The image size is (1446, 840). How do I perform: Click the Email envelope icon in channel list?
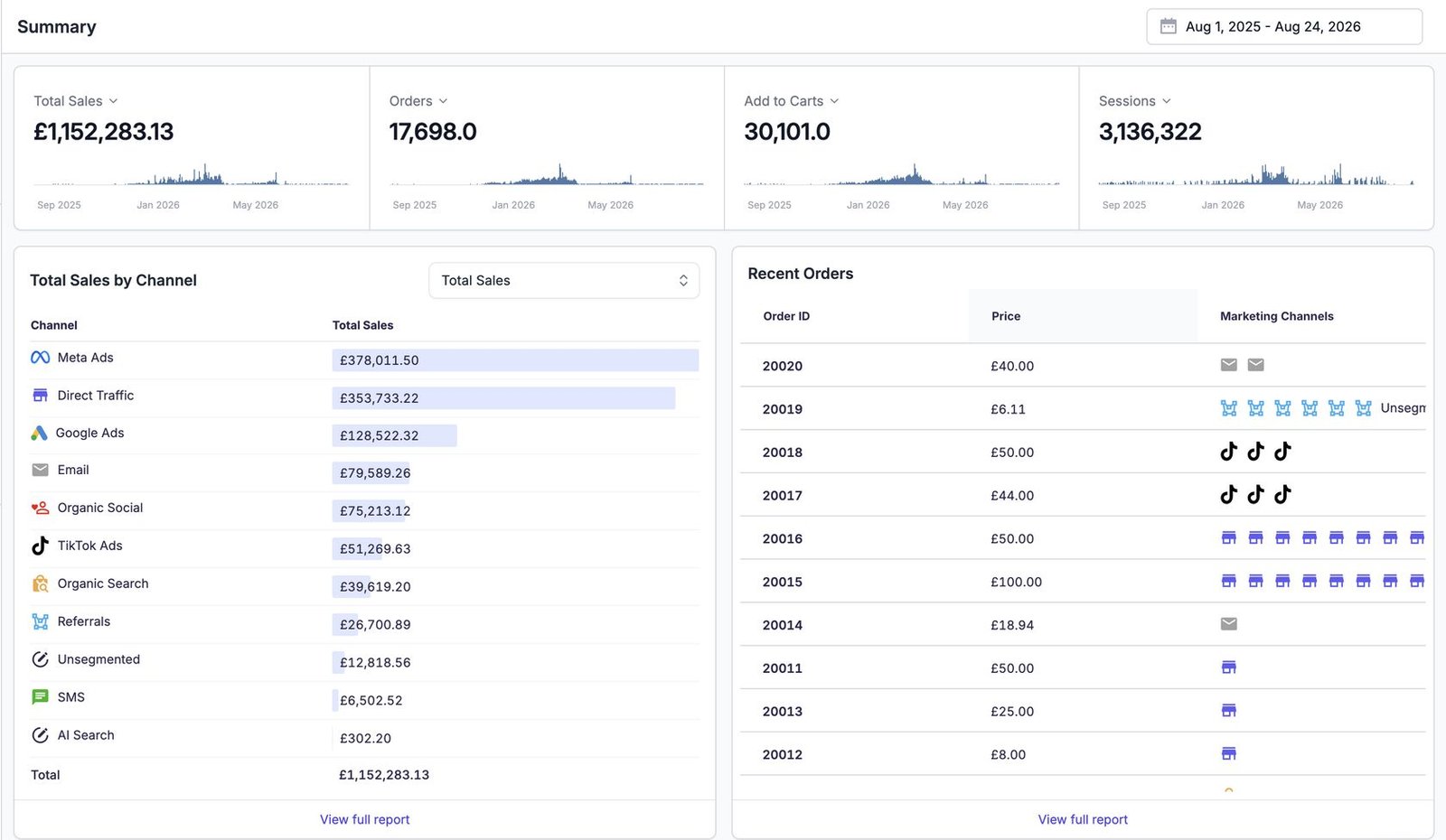40,470
